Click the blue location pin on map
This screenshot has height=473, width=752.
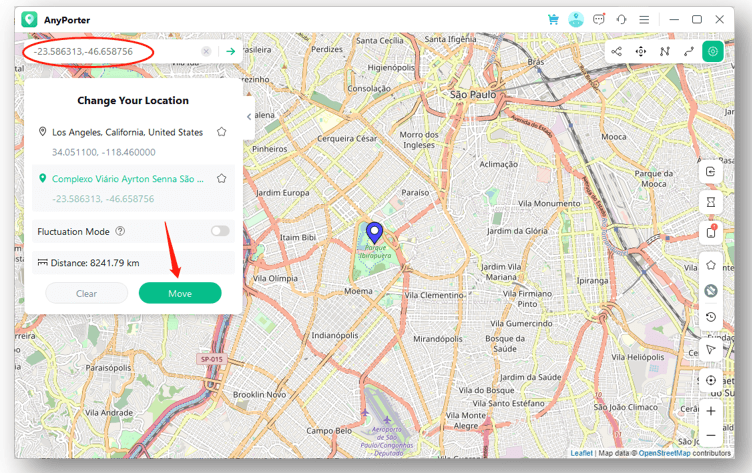point(374,233)
